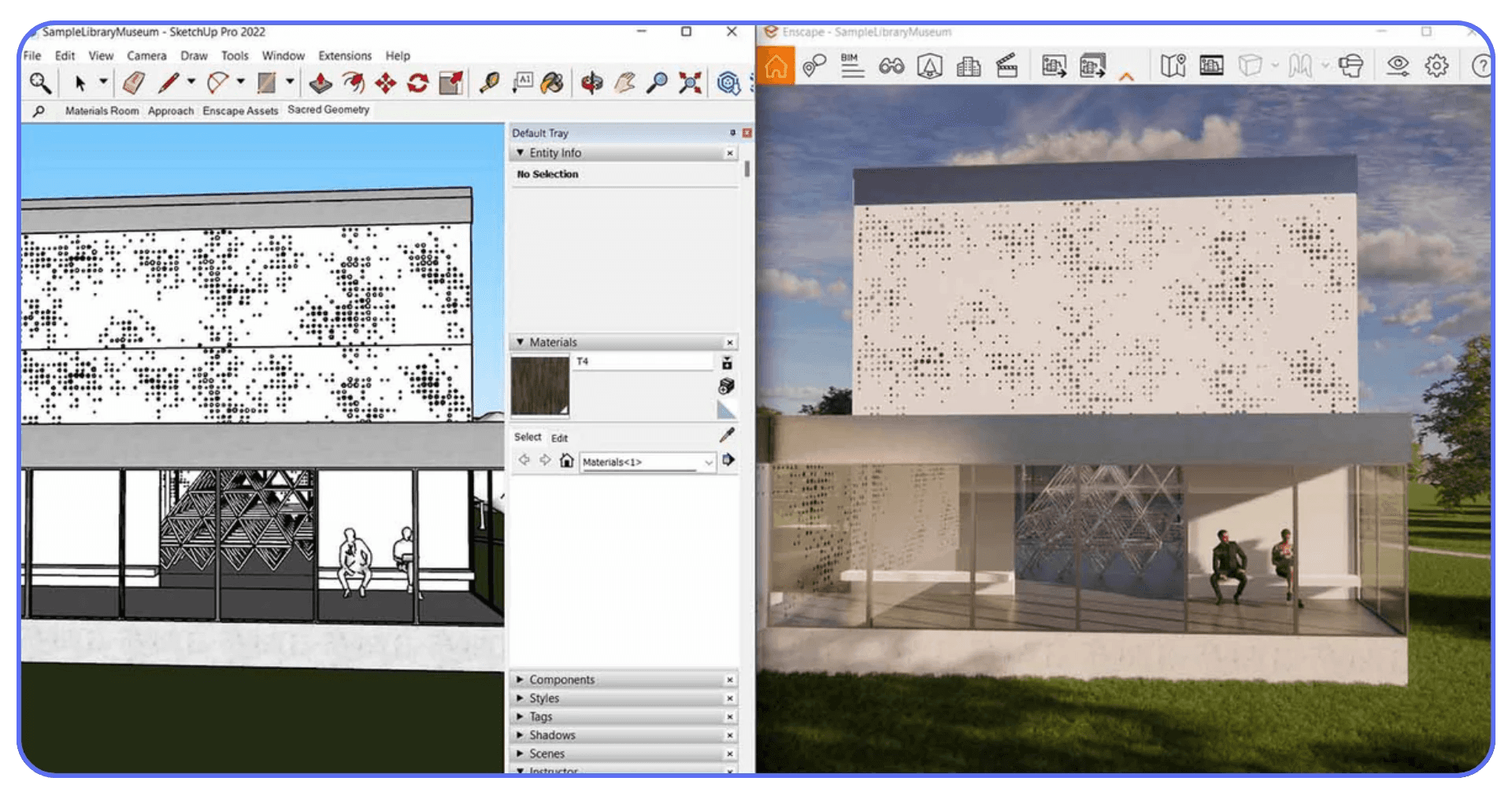Activate the Rotate tool
This screenshot has height=800, width=1512.
[x=418, y=83]
